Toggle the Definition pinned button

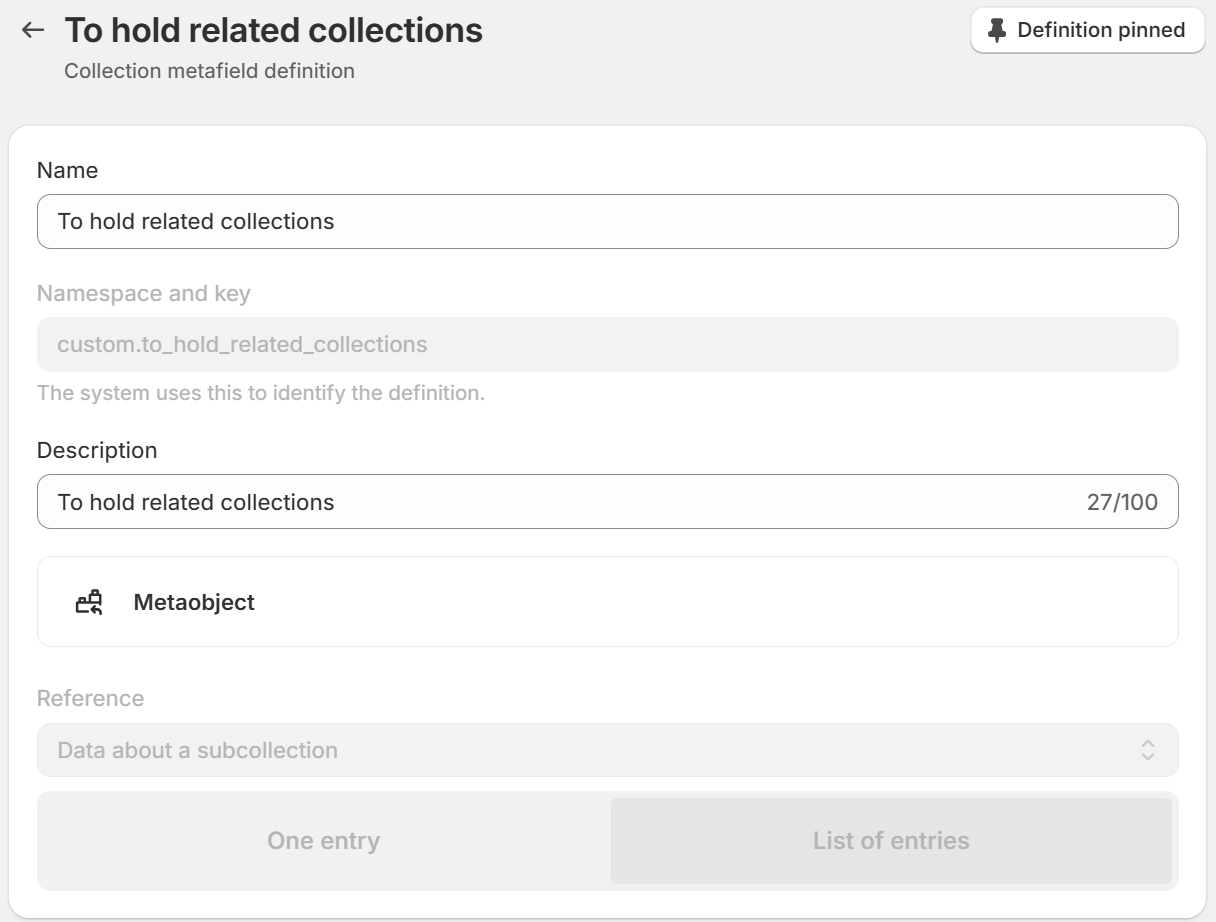(x=1087, y=30)
